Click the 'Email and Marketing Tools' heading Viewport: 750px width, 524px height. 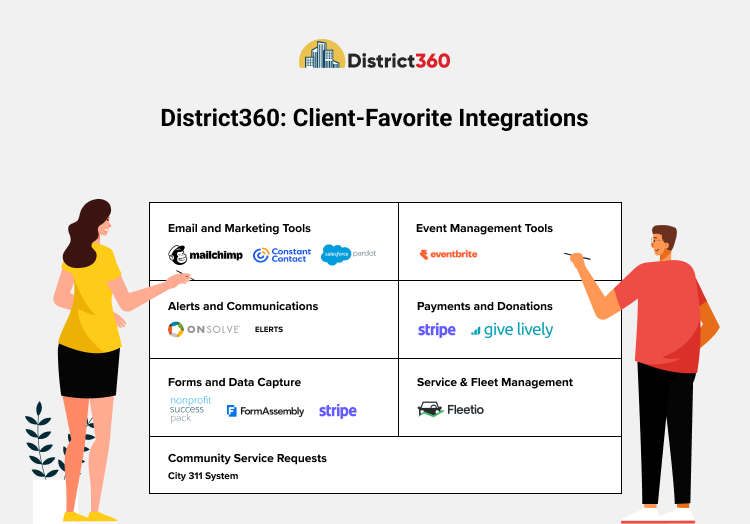[239, 229]
